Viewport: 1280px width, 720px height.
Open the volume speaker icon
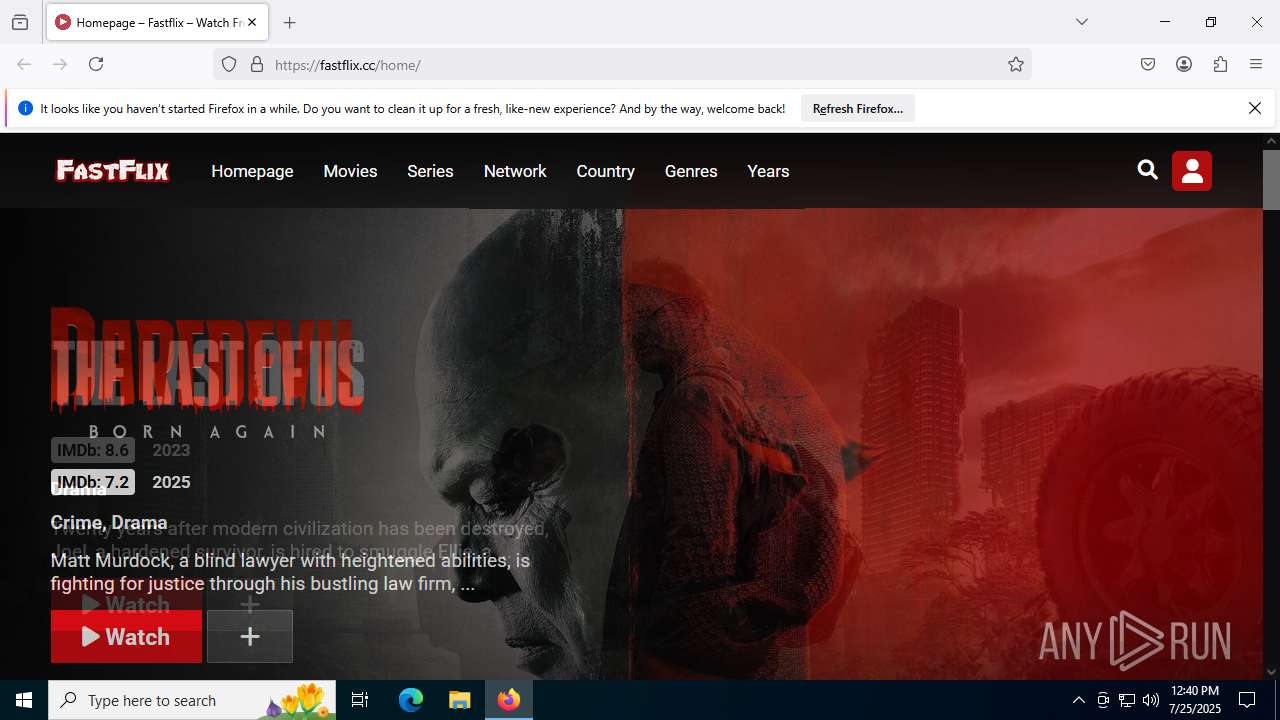point(1151,700)
